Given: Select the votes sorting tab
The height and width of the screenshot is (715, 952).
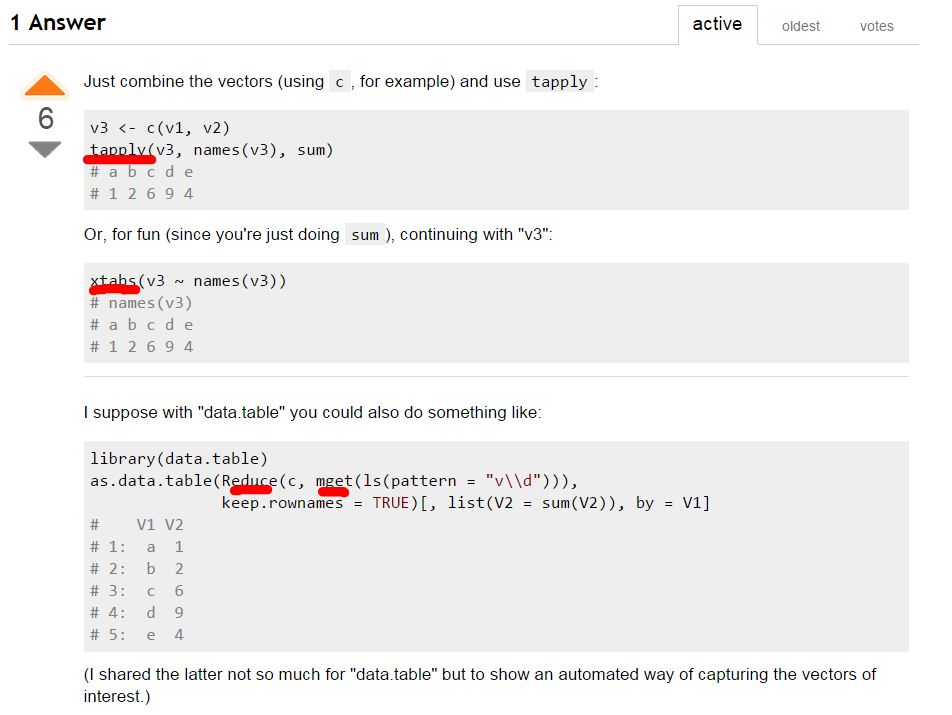Looking at the screenshot, I should (877, 26).
